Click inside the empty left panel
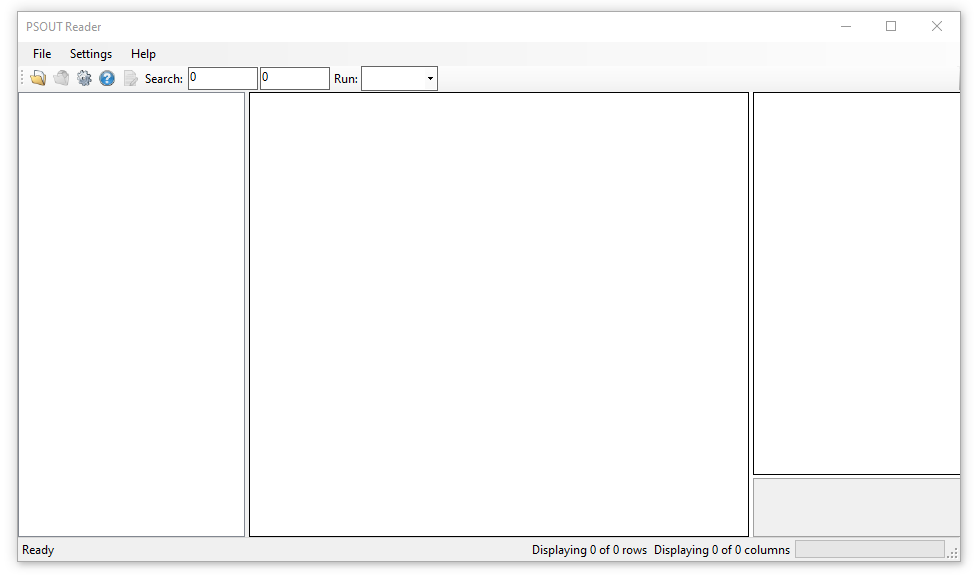 [131, 314]
